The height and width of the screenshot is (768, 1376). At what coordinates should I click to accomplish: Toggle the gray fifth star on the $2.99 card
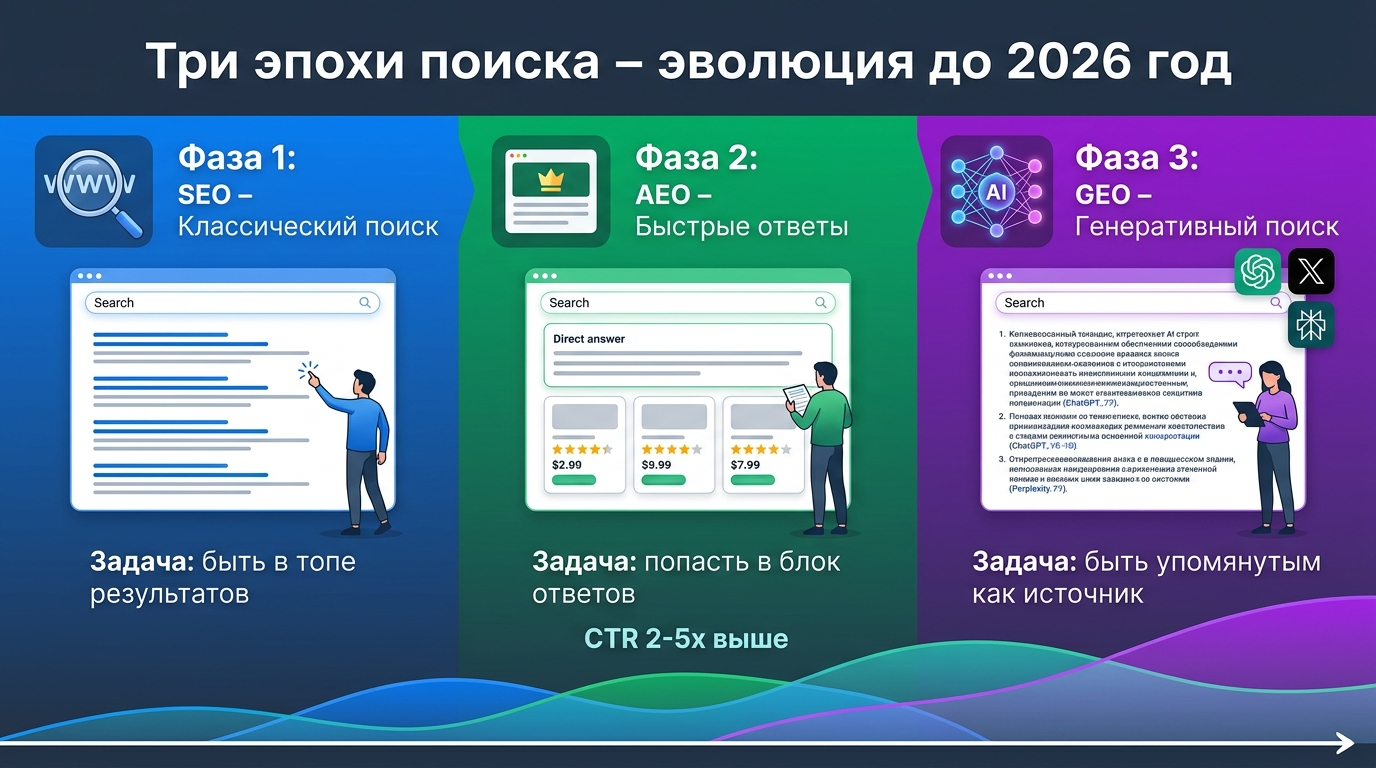(607, 447)
